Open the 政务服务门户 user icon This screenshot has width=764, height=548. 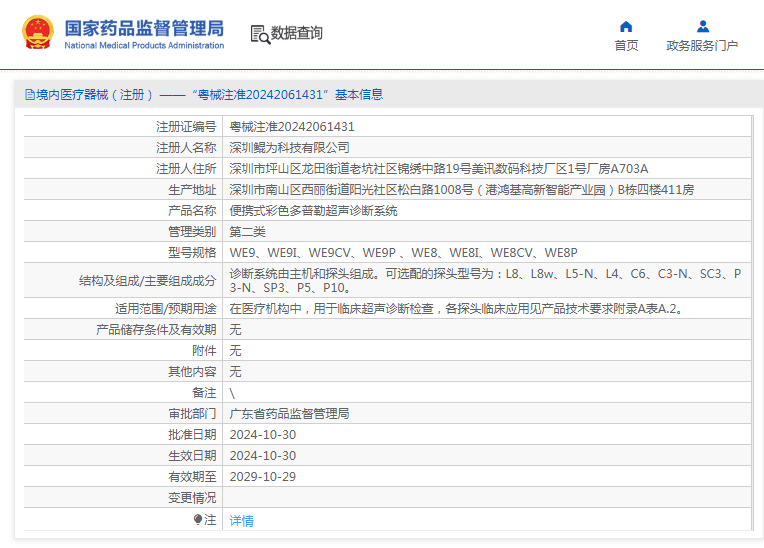[703, 26]
